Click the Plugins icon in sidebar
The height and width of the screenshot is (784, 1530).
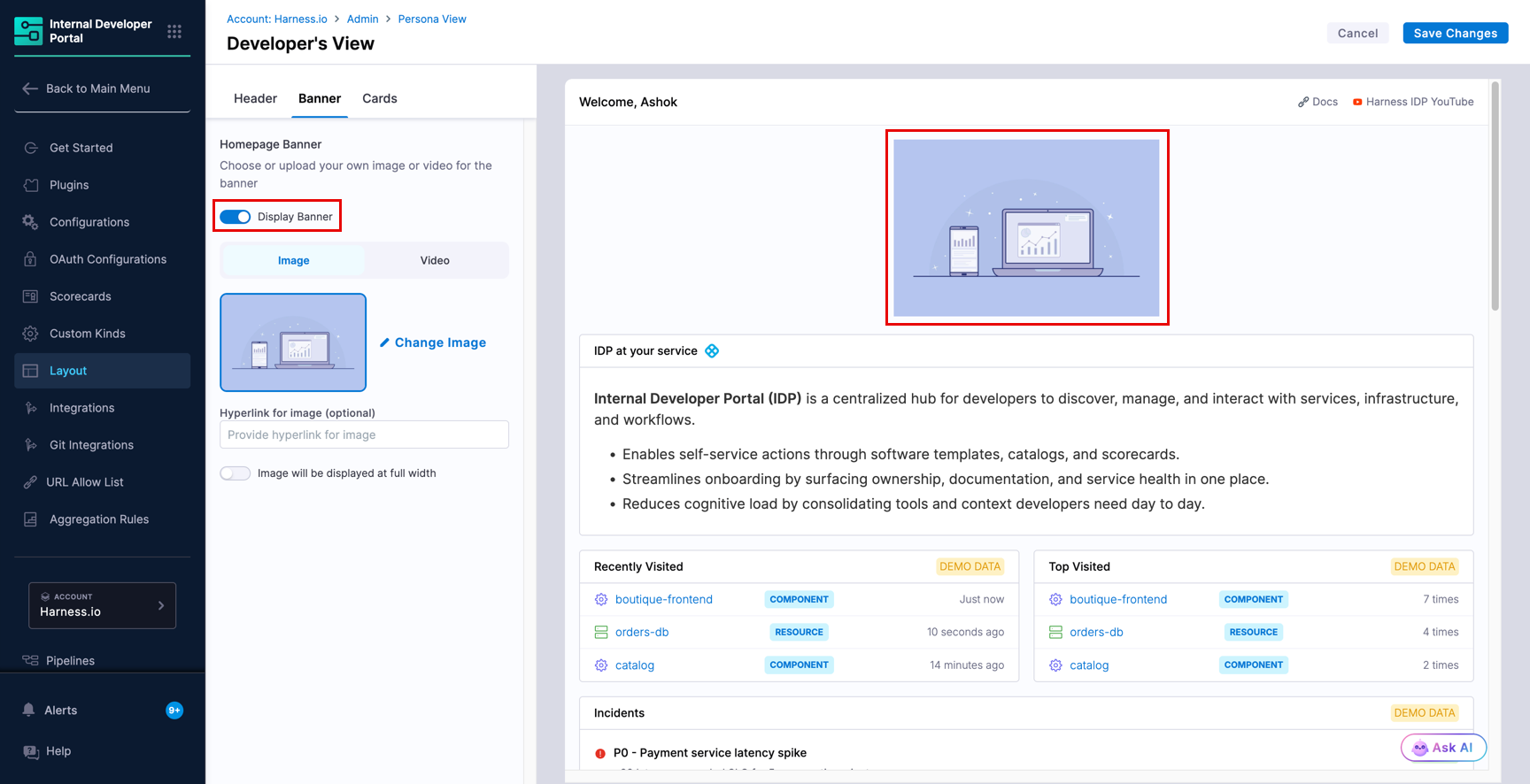tap(31, 185)
